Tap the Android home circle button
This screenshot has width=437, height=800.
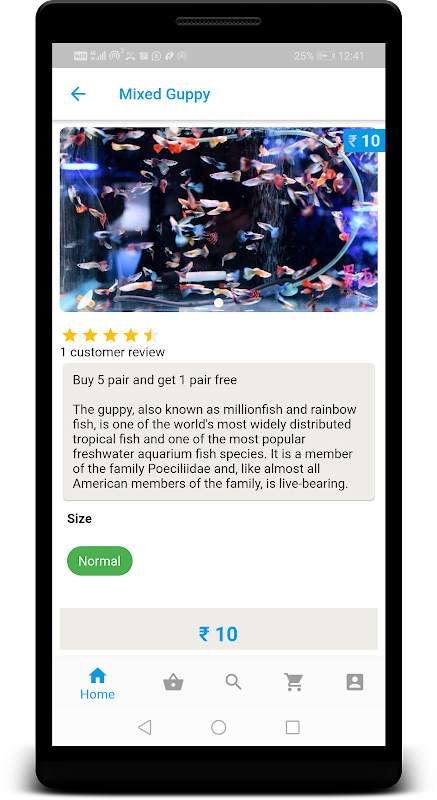click(219, 727)
